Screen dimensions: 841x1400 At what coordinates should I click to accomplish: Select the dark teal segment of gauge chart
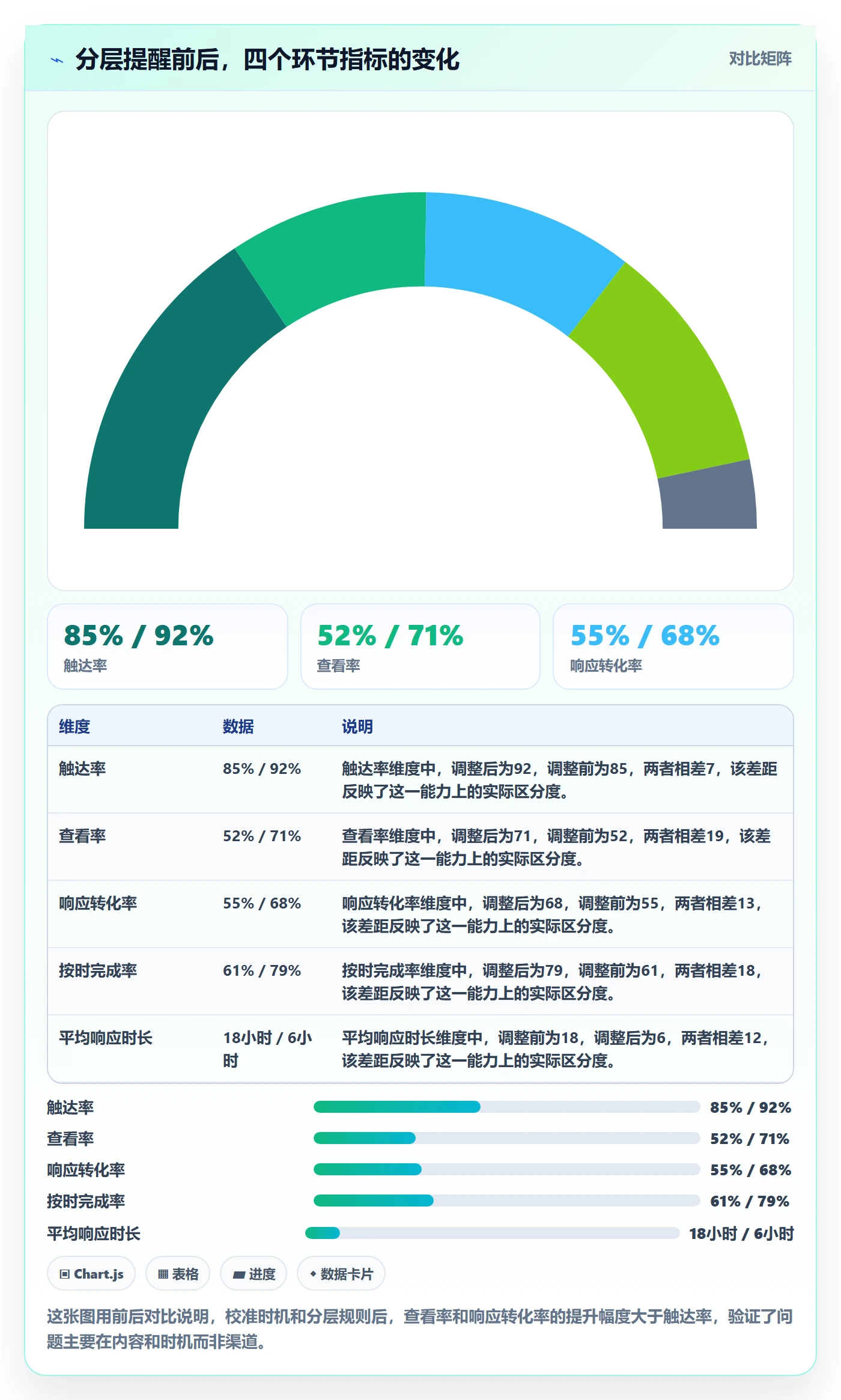174,397
